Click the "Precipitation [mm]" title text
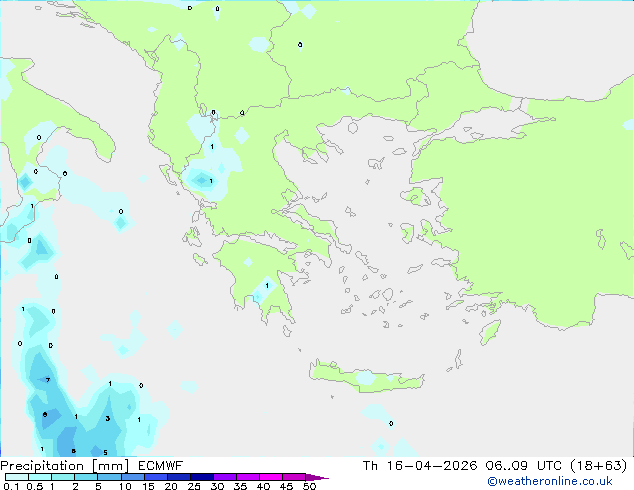 click(x=64, y=466)
